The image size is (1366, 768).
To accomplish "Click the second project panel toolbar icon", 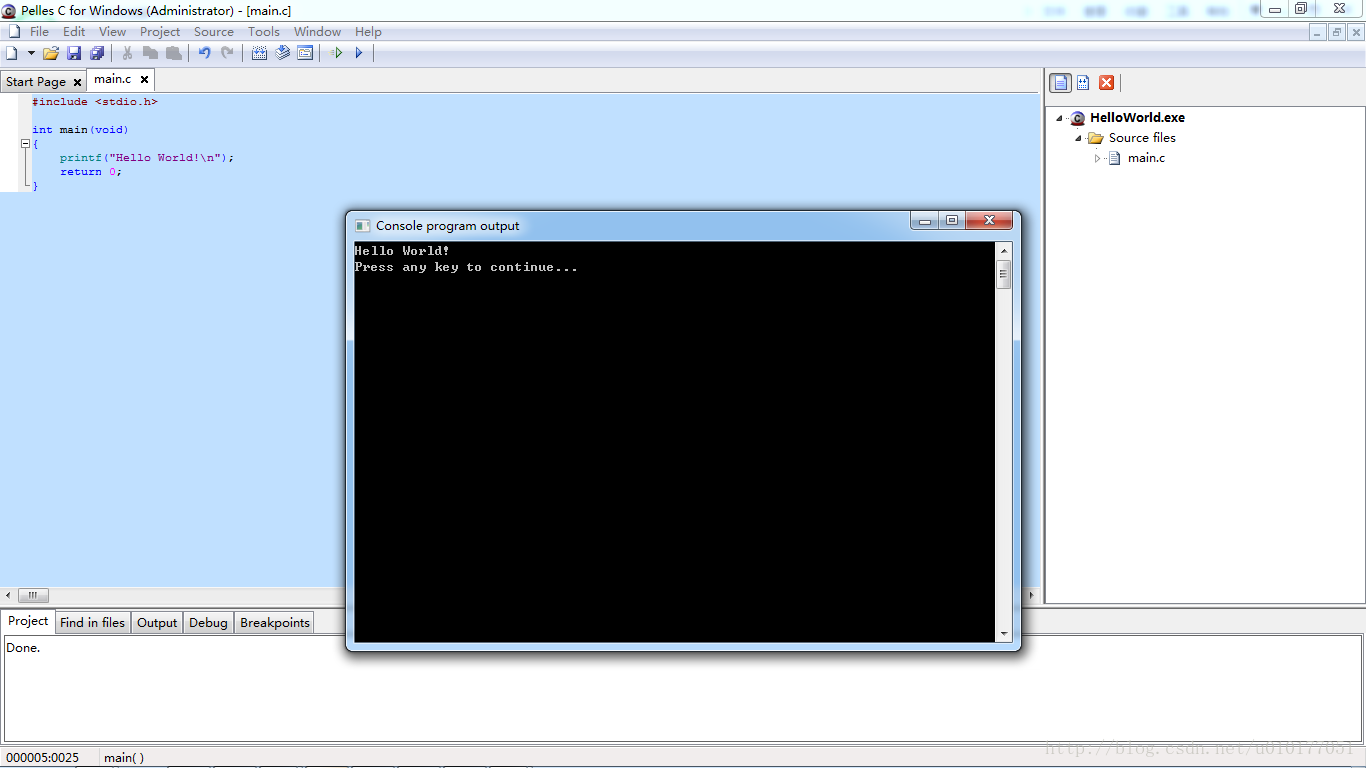I will tap(1083, 83).
